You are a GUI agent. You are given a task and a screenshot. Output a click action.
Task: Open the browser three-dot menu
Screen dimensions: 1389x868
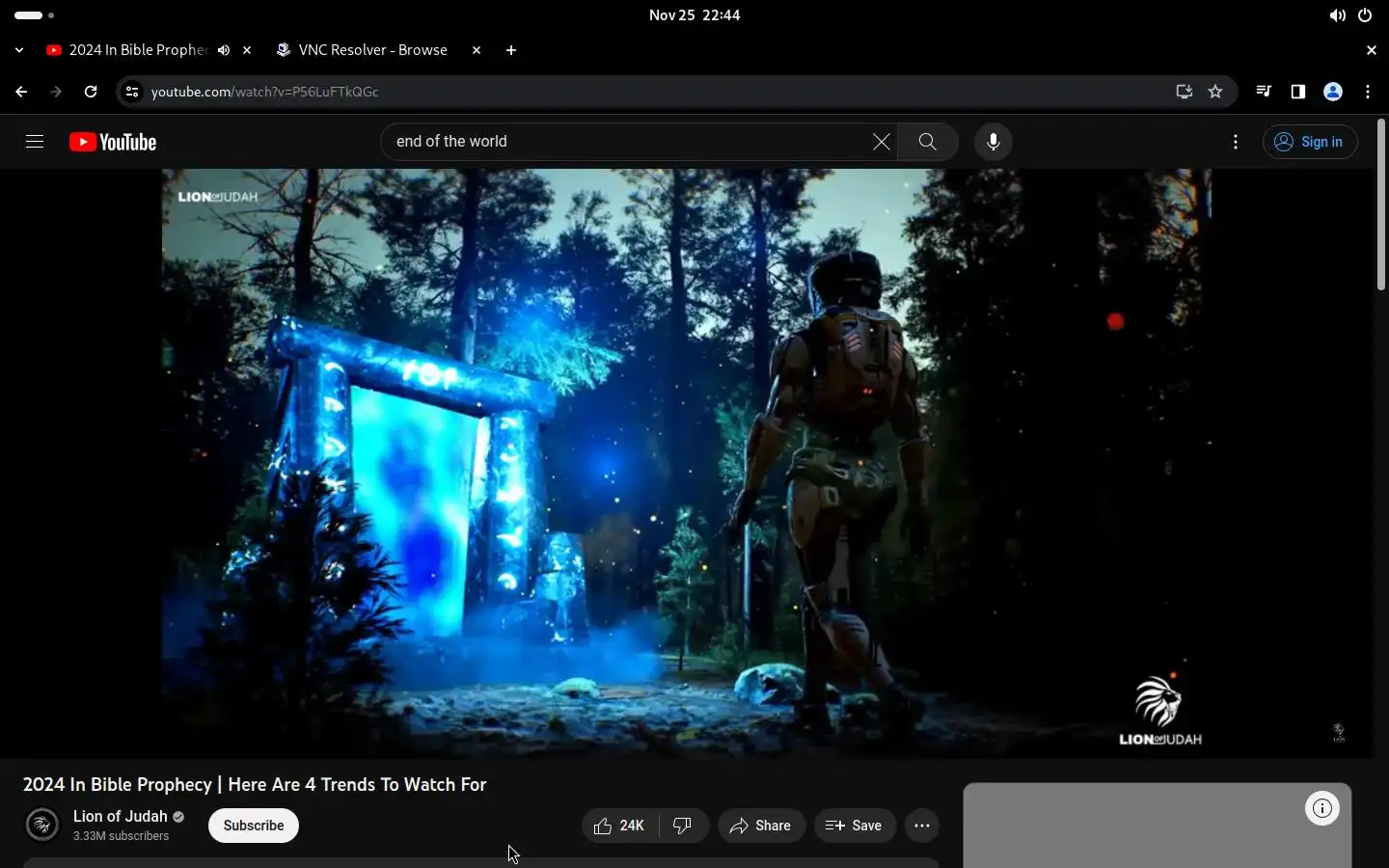(1368, 92)
